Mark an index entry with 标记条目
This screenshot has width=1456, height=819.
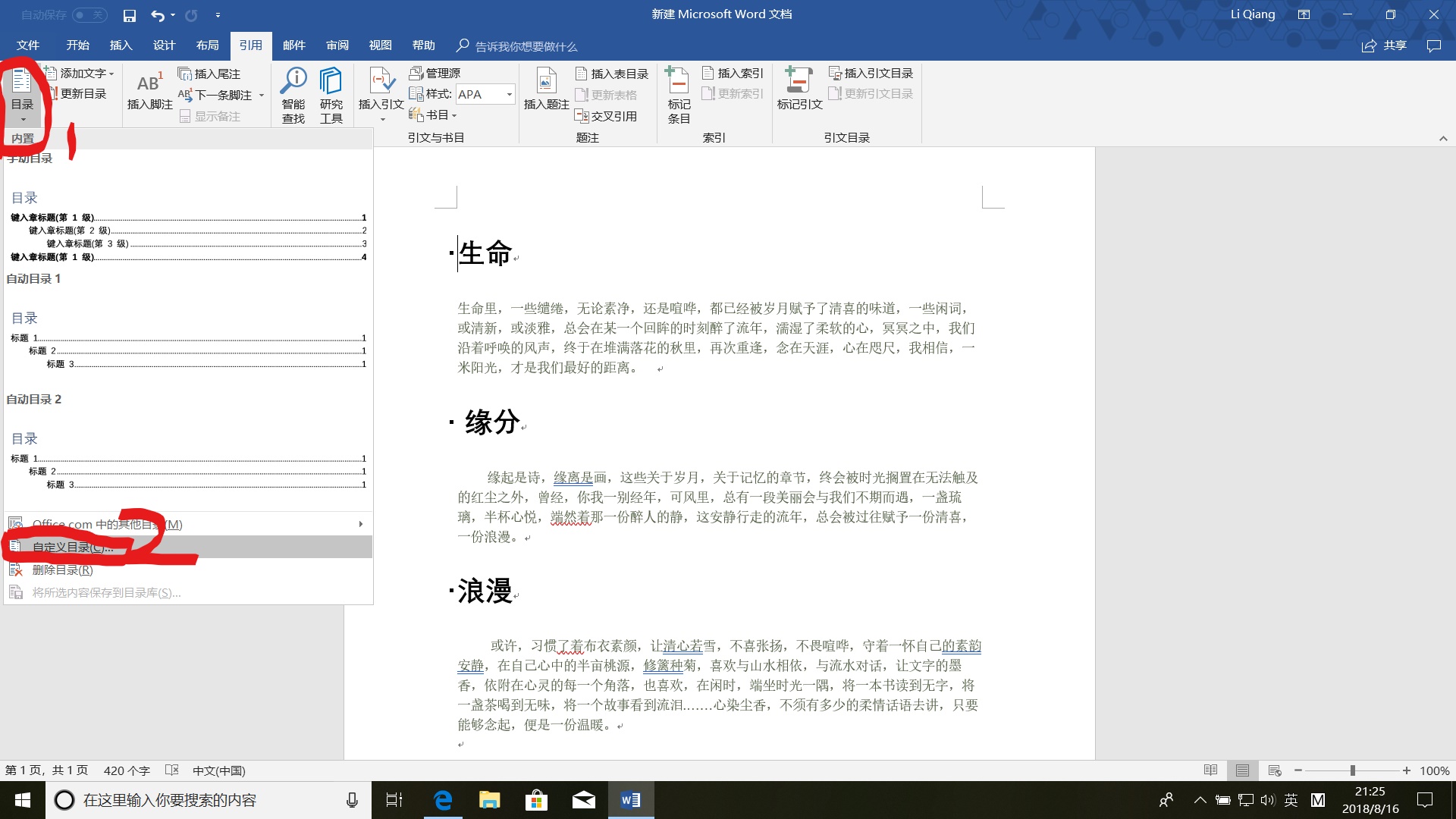677,93
